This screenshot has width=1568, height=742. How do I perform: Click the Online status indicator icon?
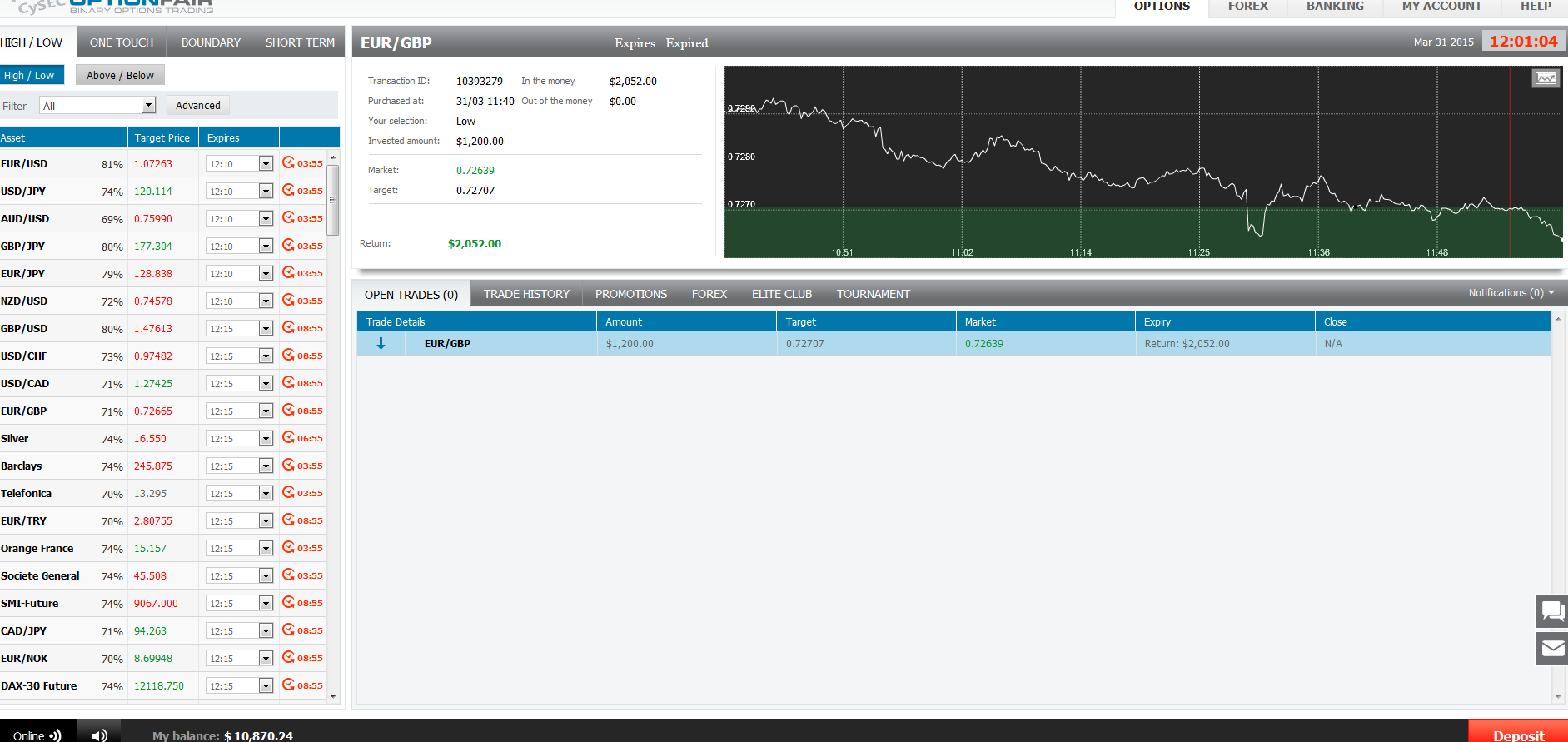(x=55, y=735)
